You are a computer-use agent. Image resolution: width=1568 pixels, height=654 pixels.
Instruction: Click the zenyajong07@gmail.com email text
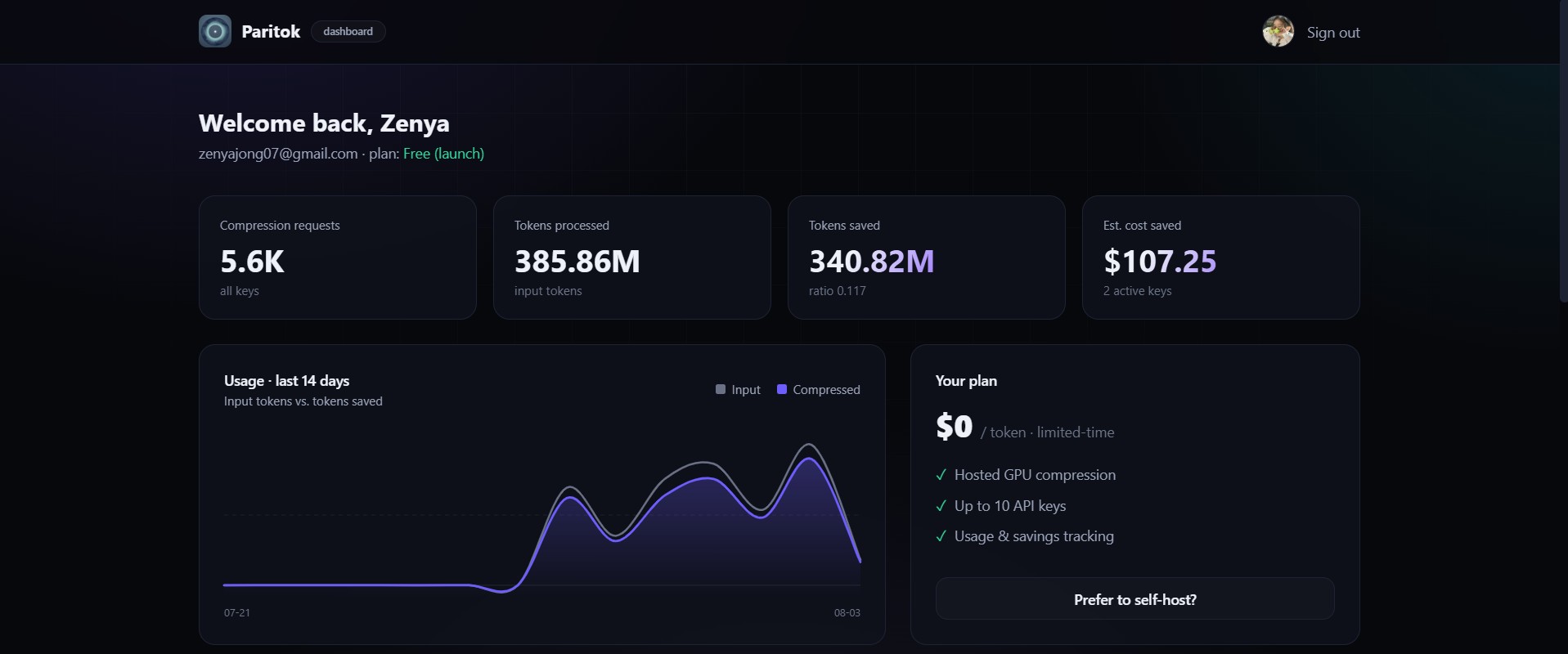point(278,154)
